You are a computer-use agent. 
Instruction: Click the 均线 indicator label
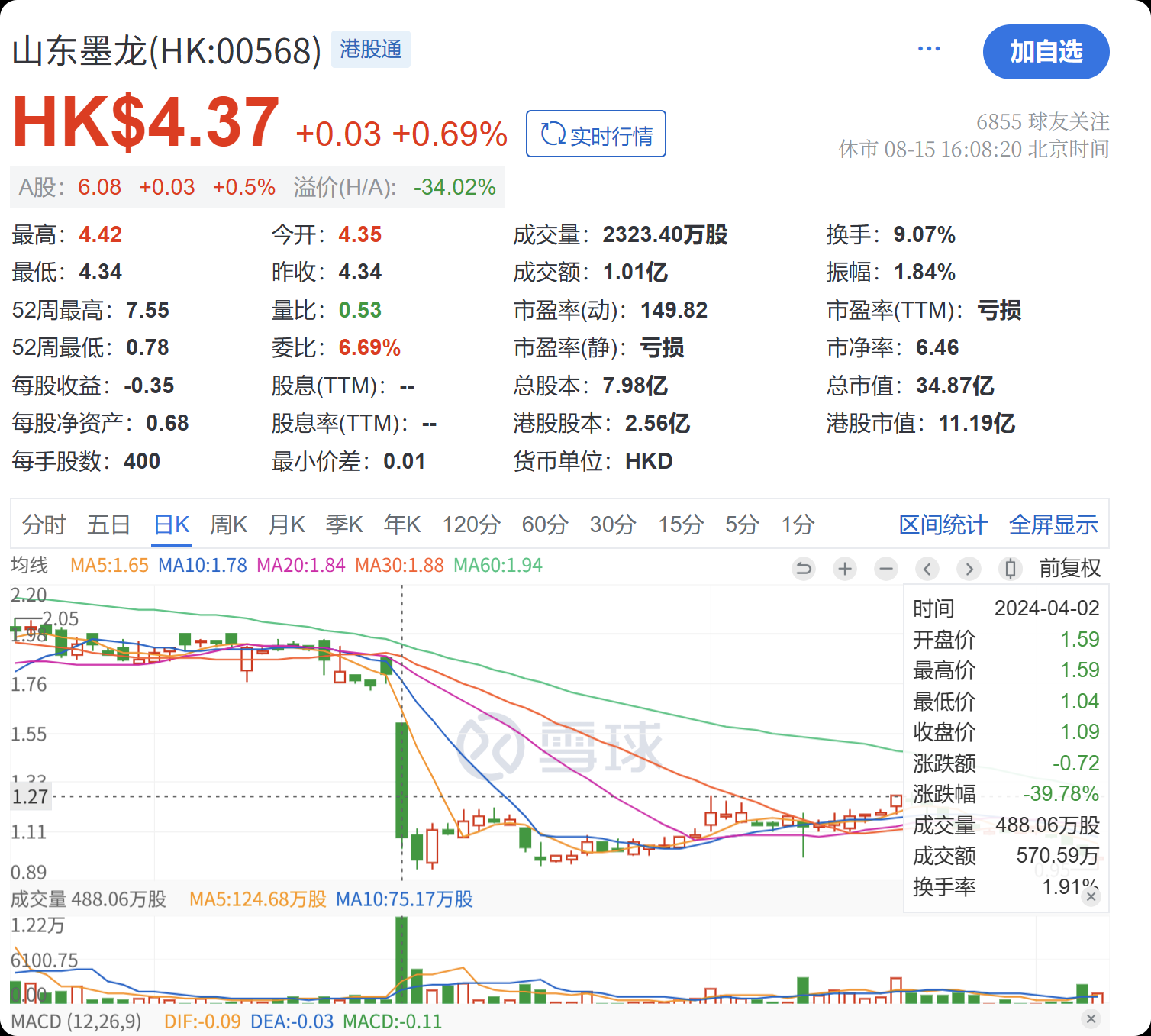[x=29, y=565]
